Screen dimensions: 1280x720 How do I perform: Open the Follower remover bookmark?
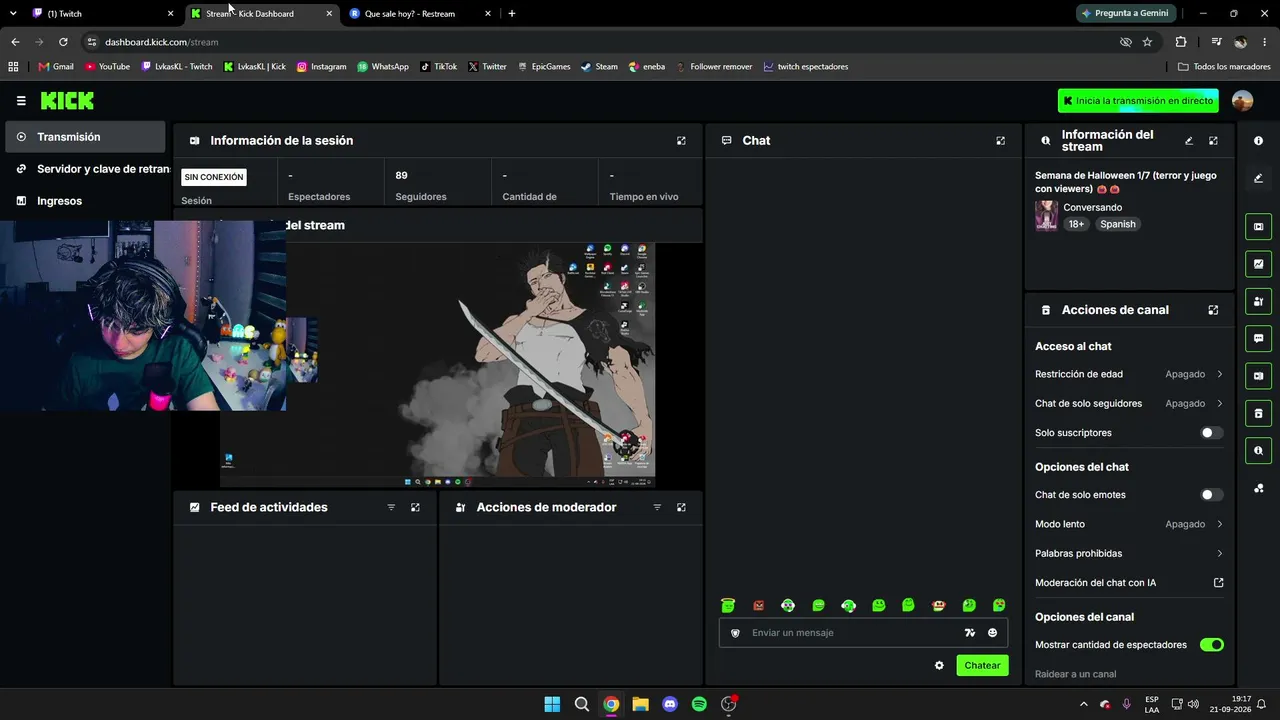[x=714, y=67]
